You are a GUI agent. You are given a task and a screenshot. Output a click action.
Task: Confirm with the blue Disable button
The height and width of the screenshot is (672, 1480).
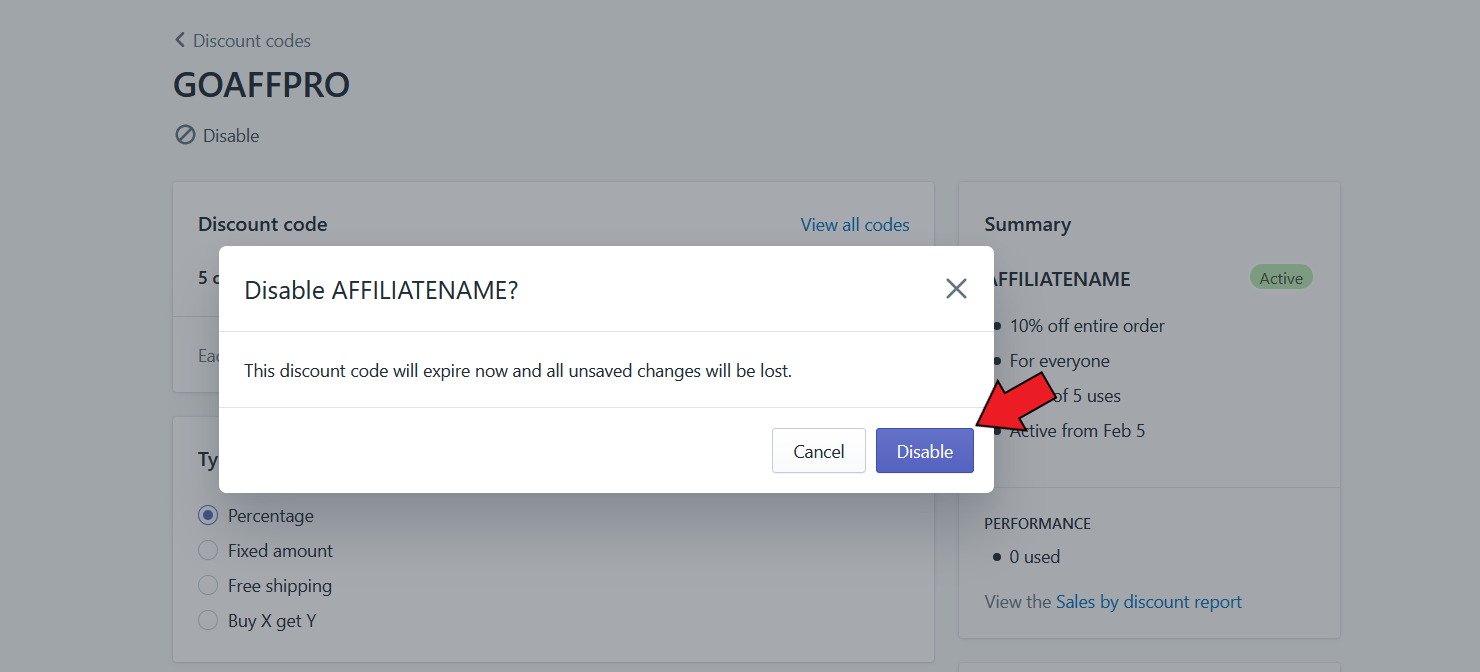pyautogui.click(x=924, y=450)
